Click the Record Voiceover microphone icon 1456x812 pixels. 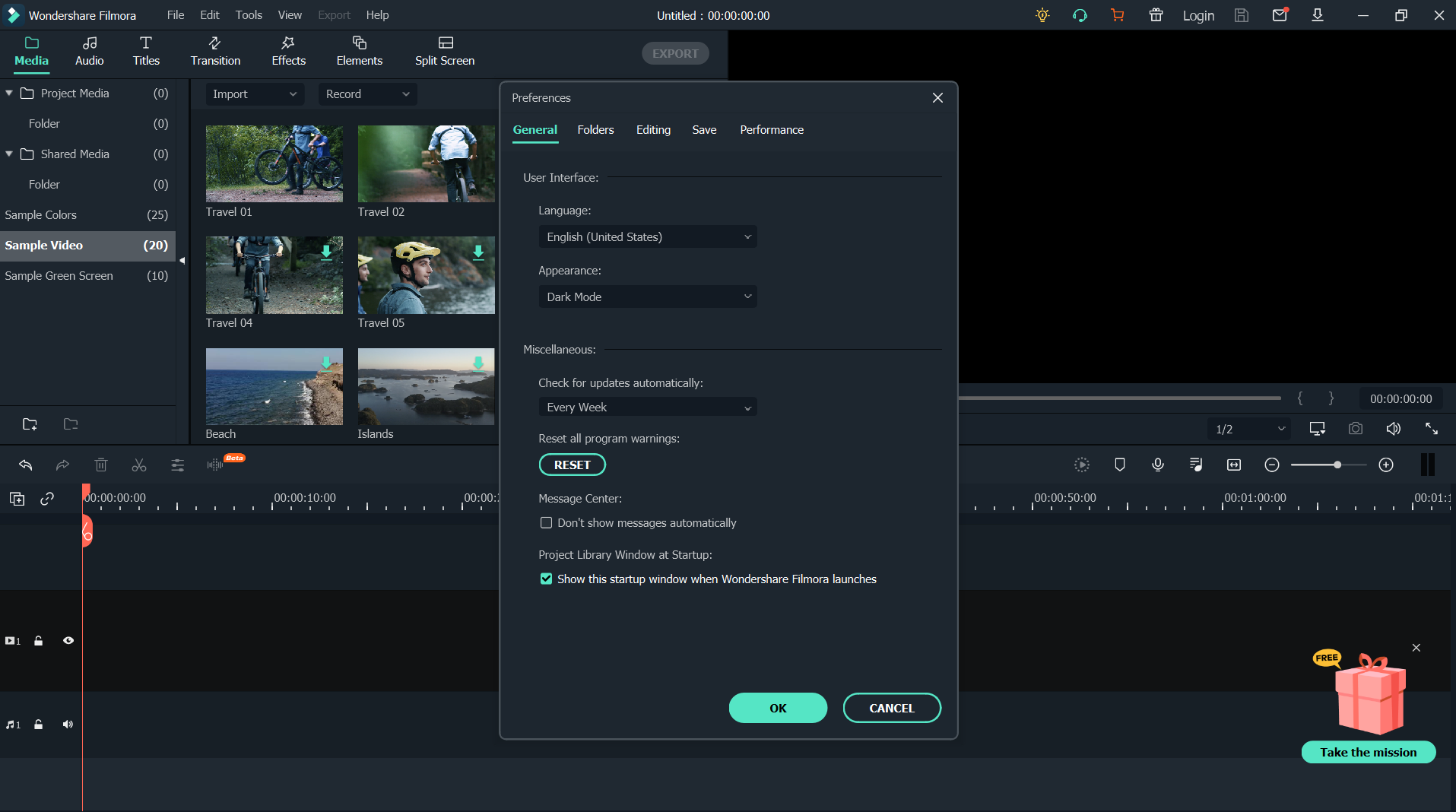click(1157, 465)
